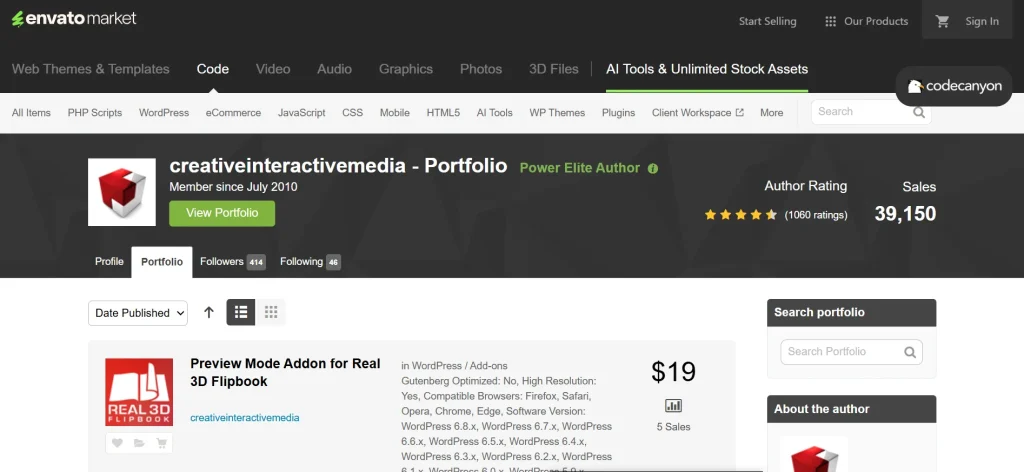Browse Plugins category
The image size is (1024, 472).
click(x=618, y=112)
